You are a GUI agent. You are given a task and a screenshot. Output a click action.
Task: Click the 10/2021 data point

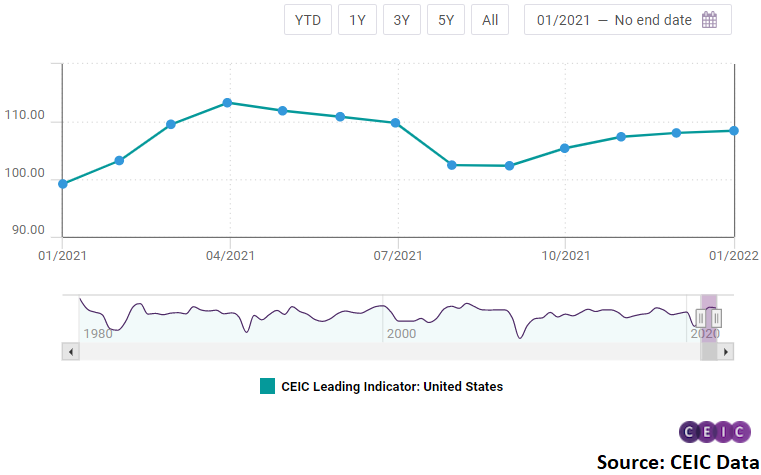click(x=565, y=148)
